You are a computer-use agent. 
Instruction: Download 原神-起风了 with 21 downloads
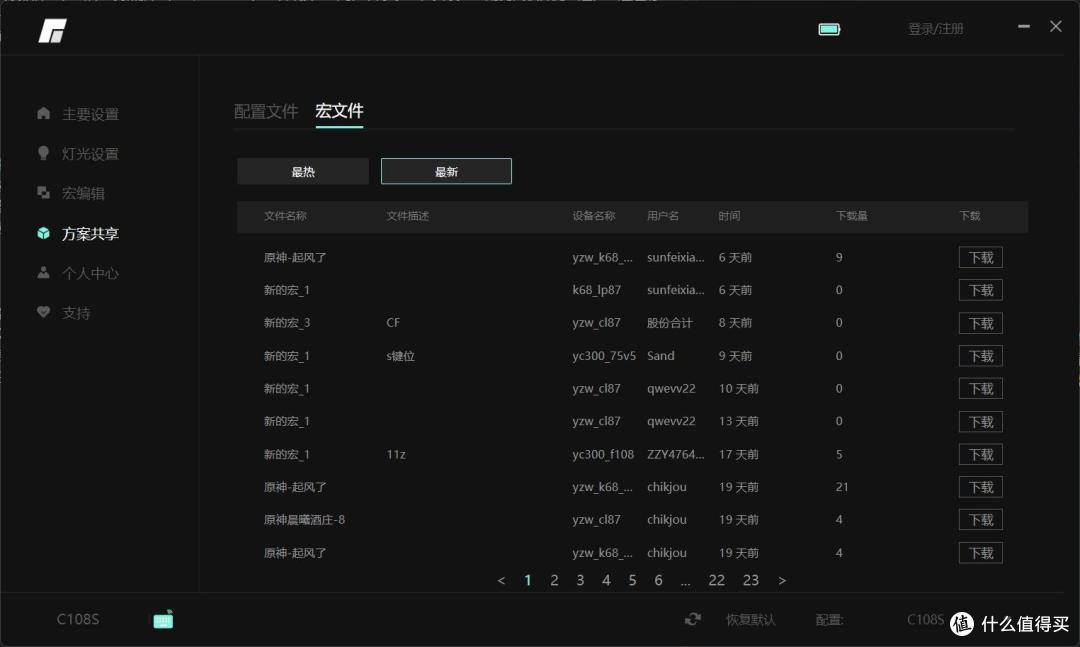[x=981, y=487]
